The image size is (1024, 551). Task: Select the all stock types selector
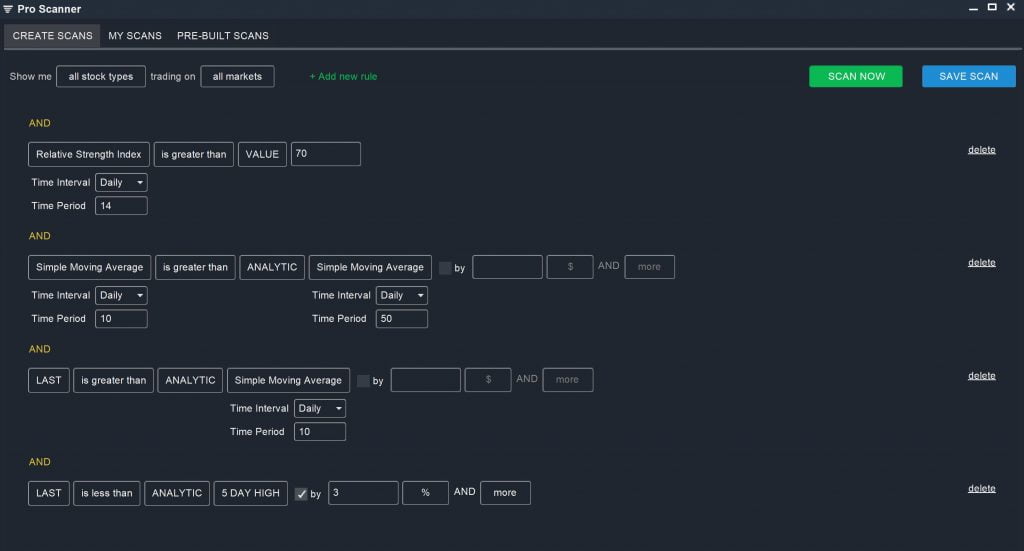click(101, 77)
